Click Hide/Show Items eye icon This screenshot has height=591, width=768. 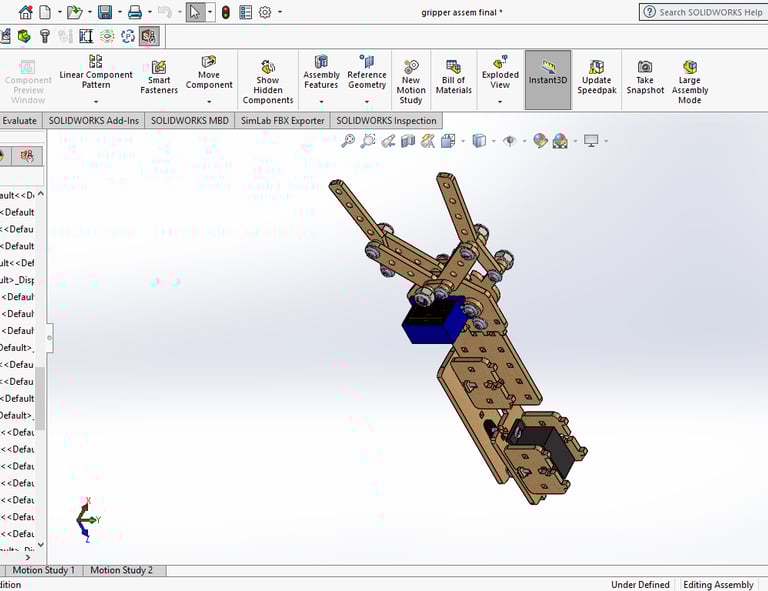pos(510,141)
